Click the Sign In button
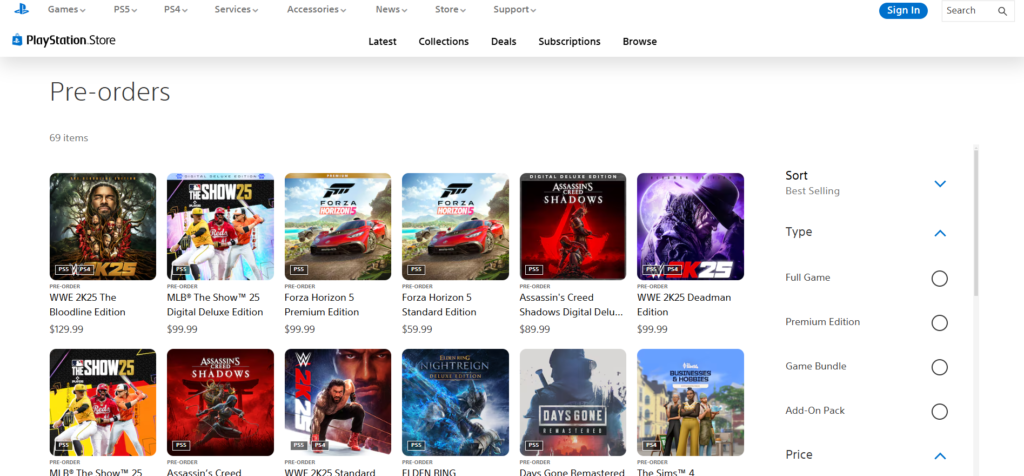 (x=903, y=10)
